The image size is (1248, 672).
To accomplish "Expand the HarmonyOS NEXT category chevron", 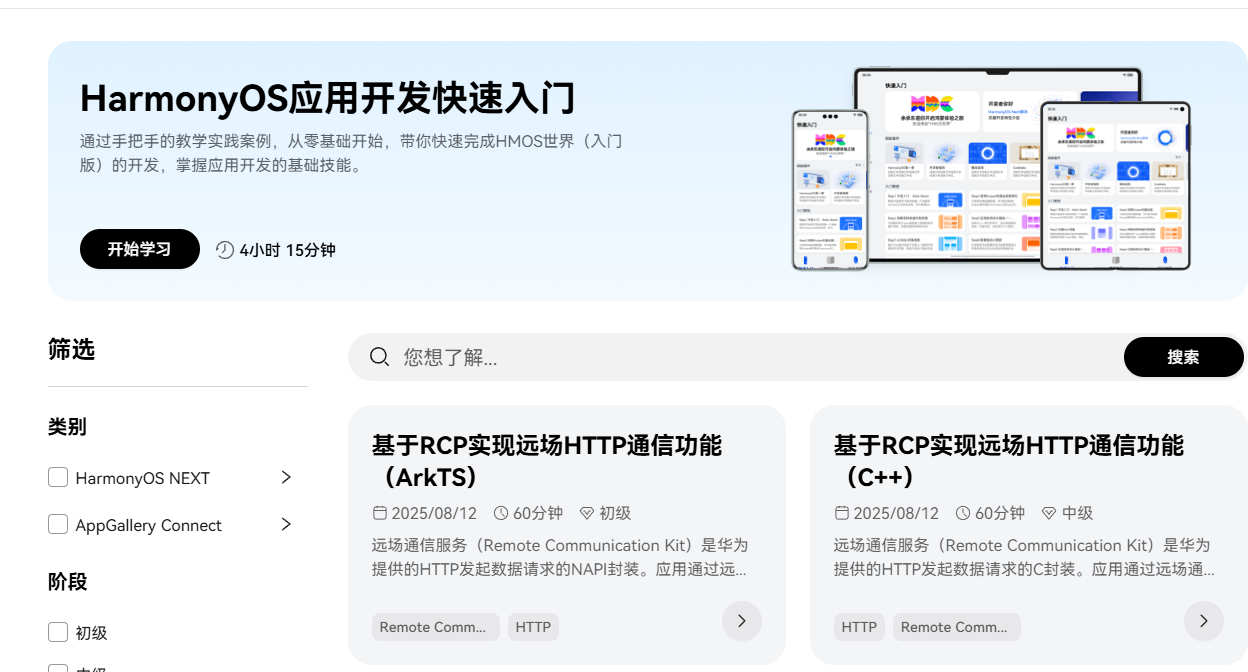I will point(286,477).
